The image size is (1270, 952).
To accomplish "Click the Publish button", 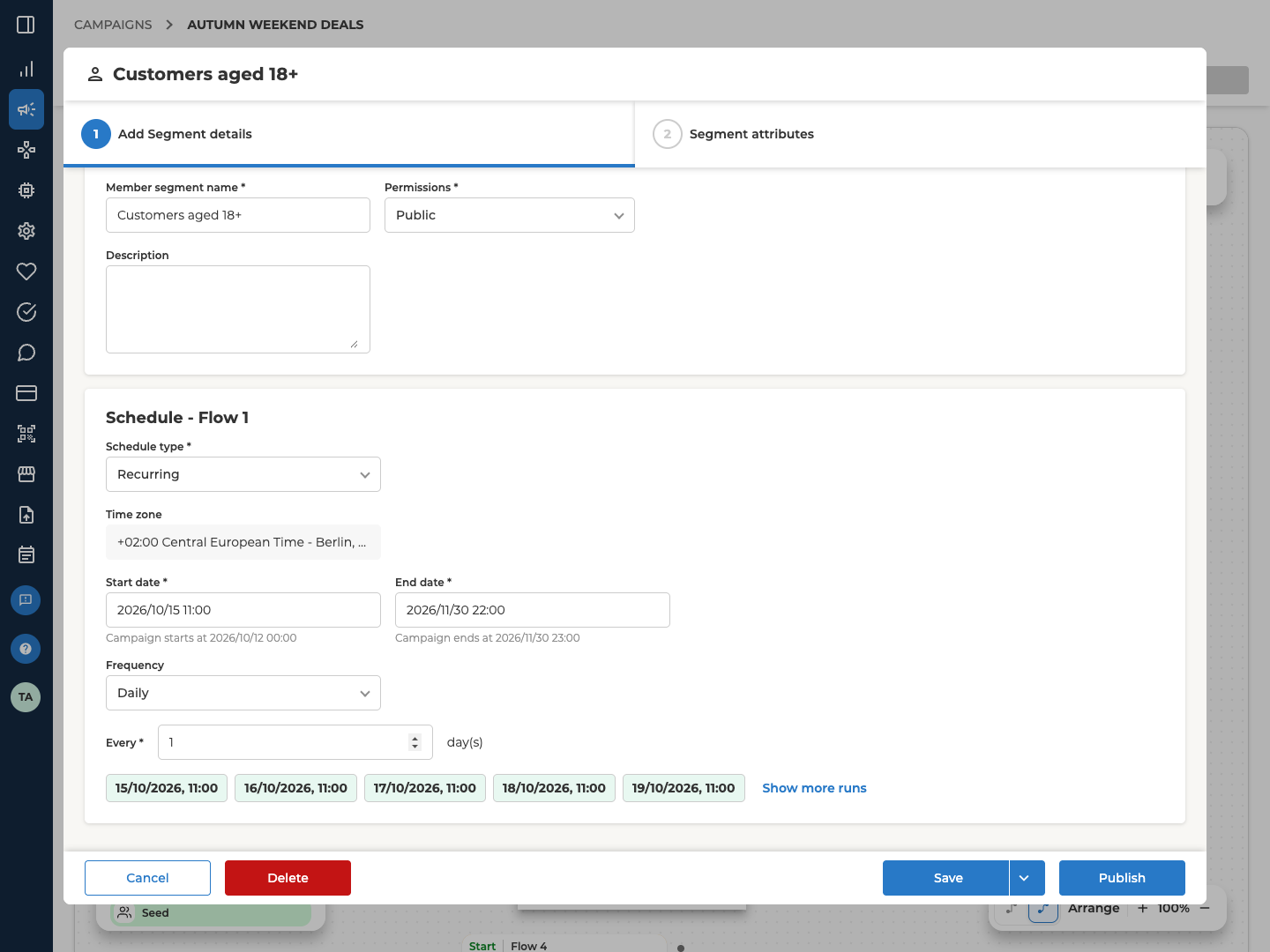I will 1122,878.
